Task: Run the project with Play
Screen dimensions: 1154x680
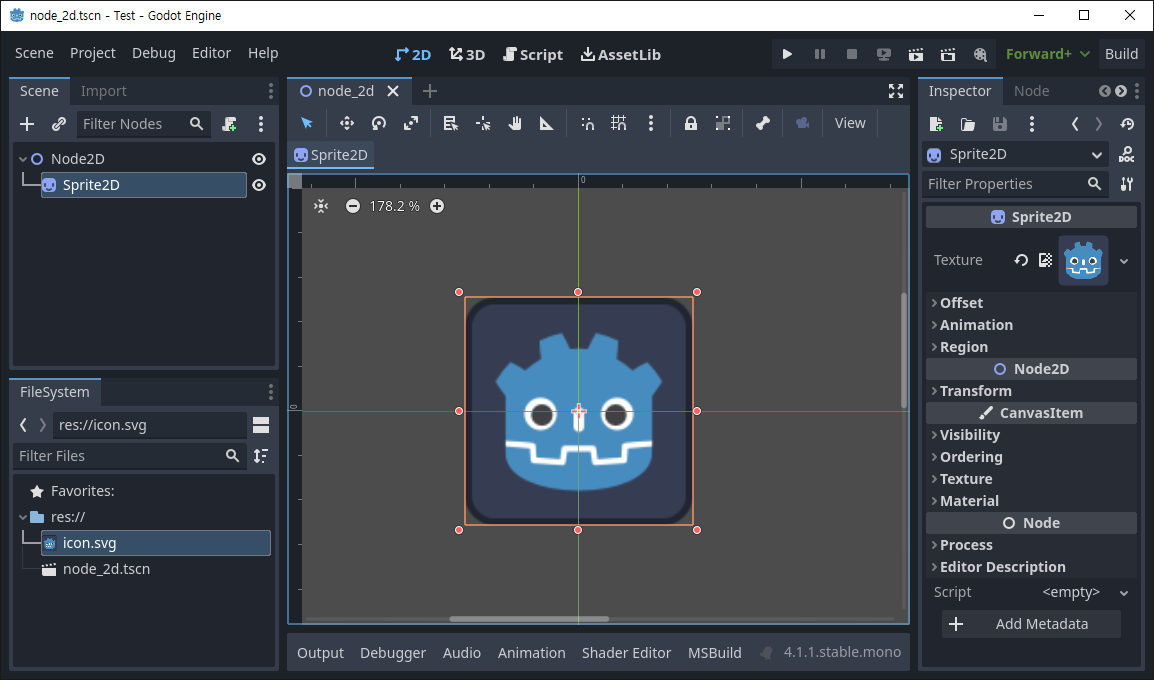Action: pyautogui.click(x=787, y=54)
